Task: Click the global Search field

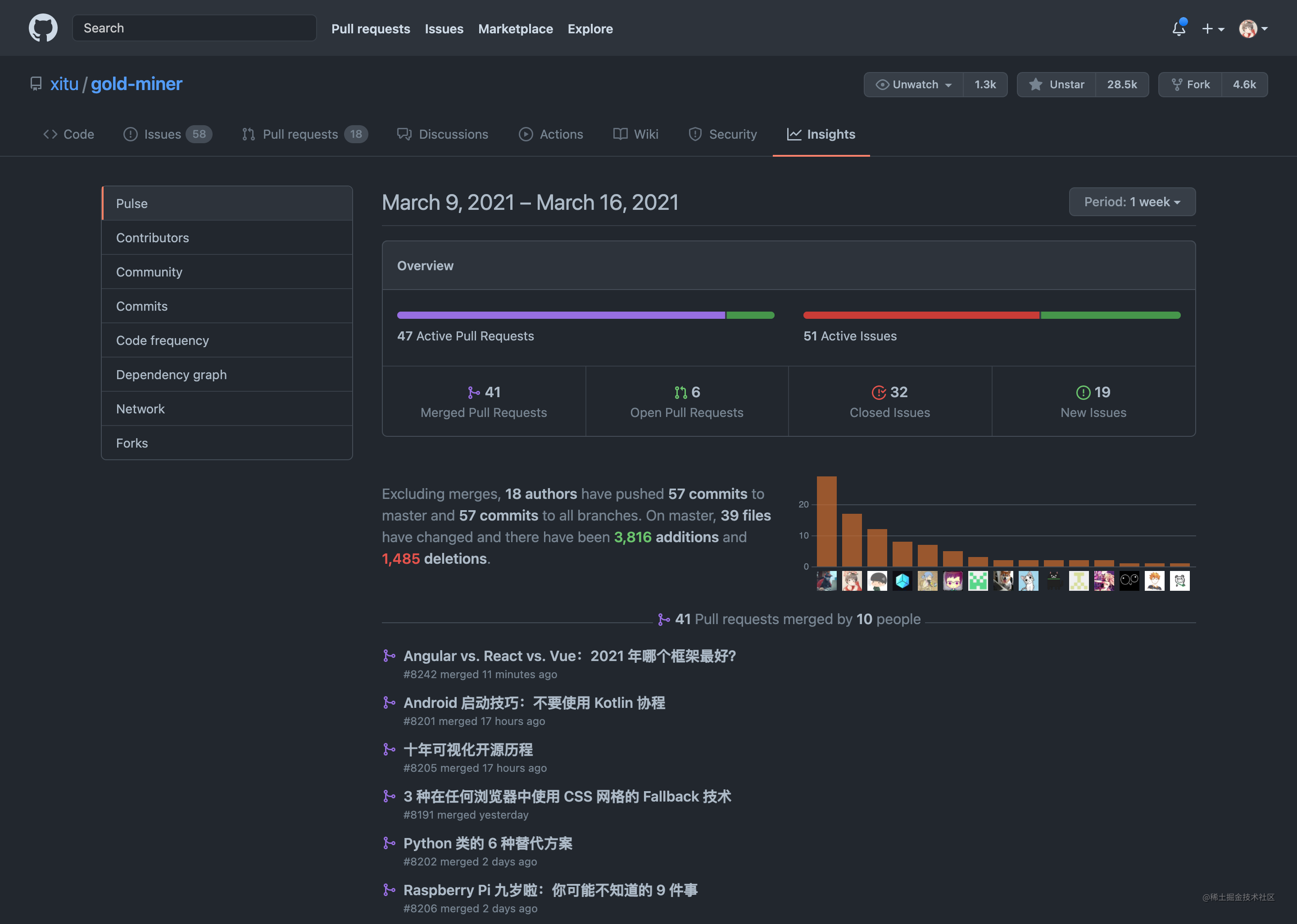Action: [194, 28]
